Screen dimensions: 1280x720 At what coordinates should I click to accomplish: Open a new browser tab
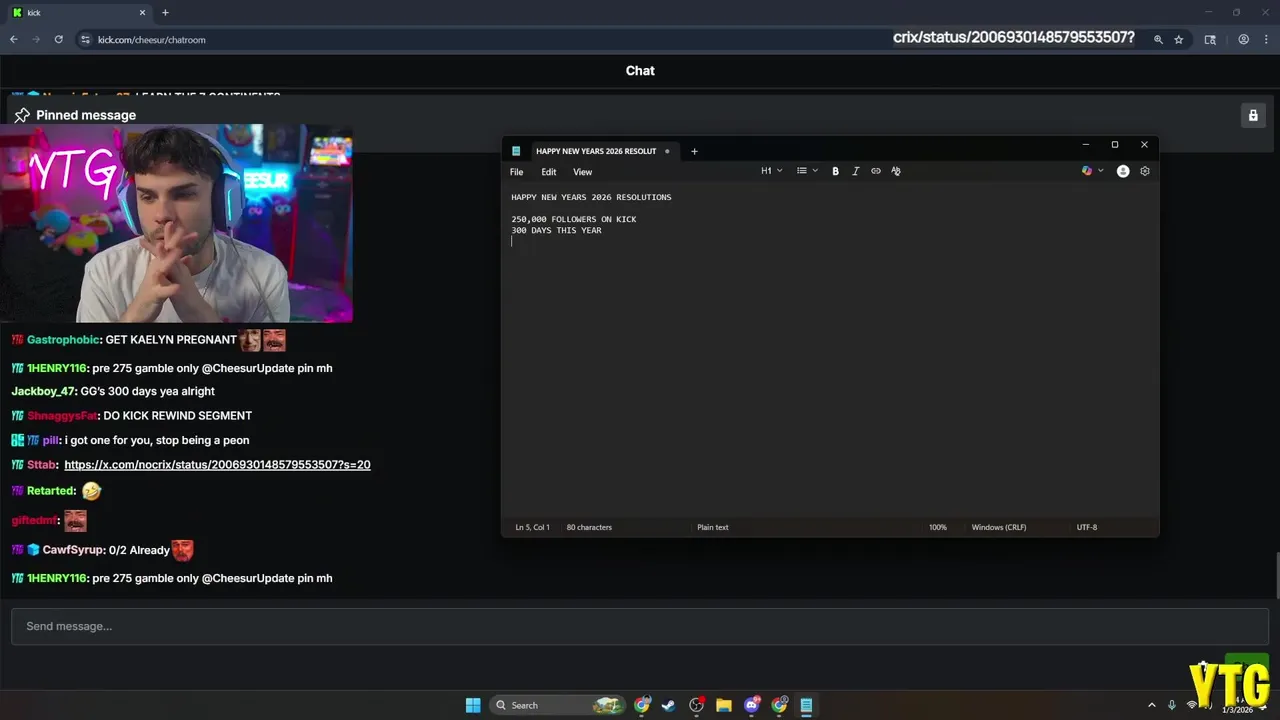pos(165,12)
